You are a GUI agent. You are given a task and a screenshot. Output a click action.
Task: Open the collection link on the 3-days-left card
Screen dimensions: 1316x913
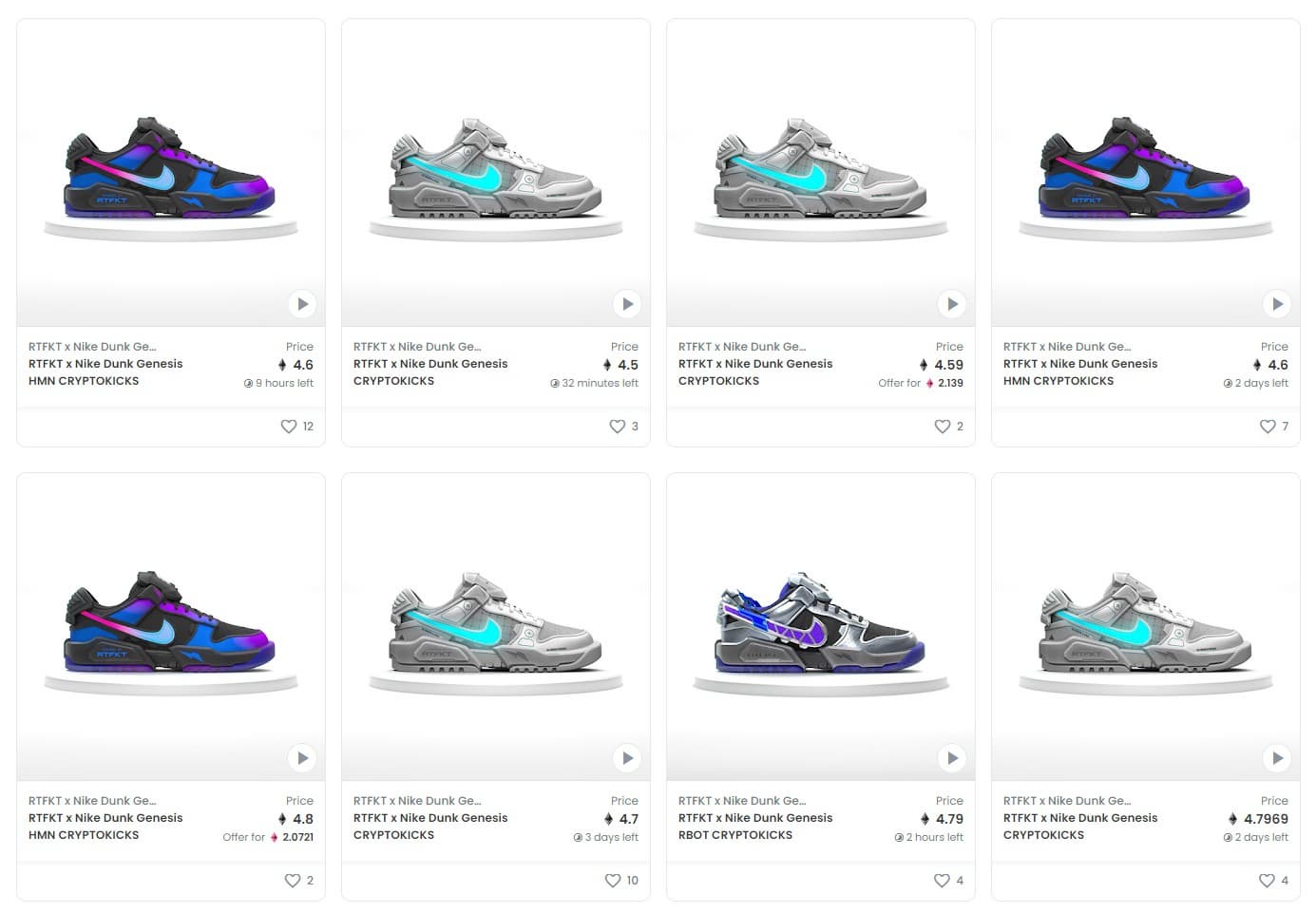(417, 801)
